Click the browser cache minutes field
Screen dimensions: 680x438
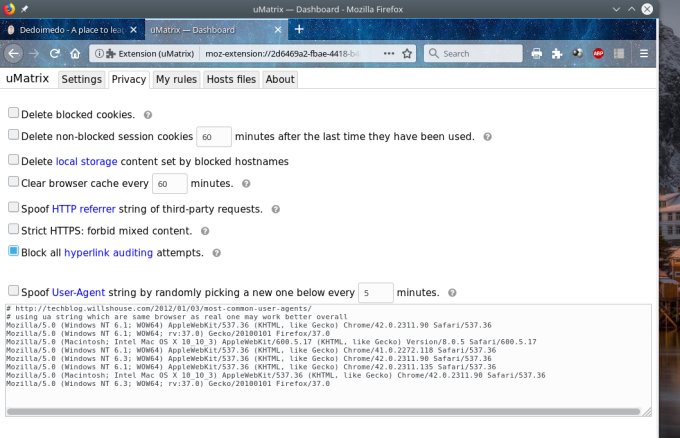click(x=170, y=184)
